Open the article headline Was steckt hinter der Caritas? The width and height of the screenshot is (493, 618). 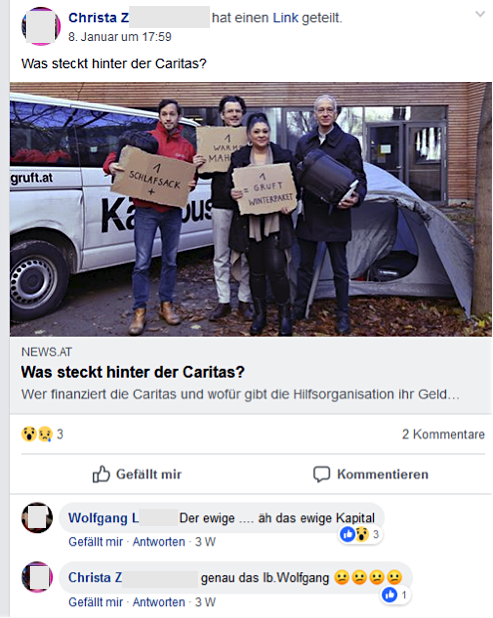click(133, 372)
